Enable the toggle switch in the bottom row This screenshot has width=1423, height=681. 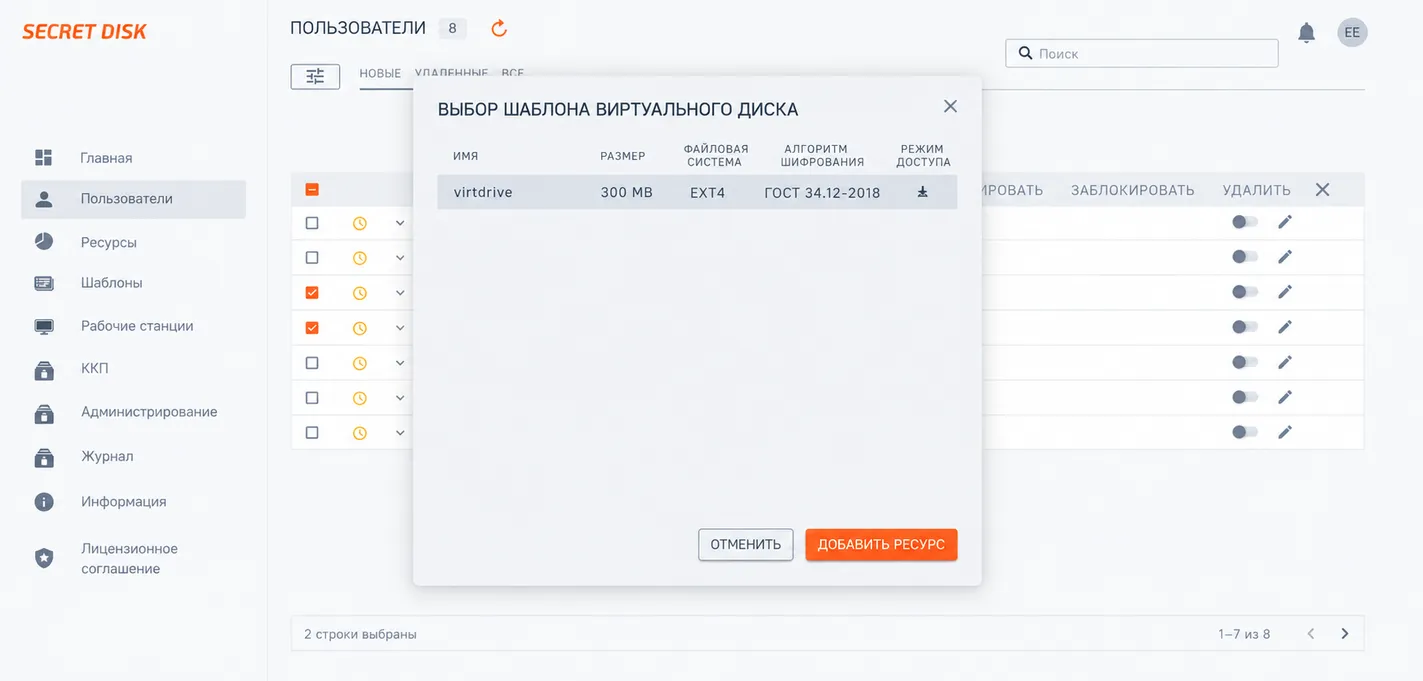tap(1245, 432)
